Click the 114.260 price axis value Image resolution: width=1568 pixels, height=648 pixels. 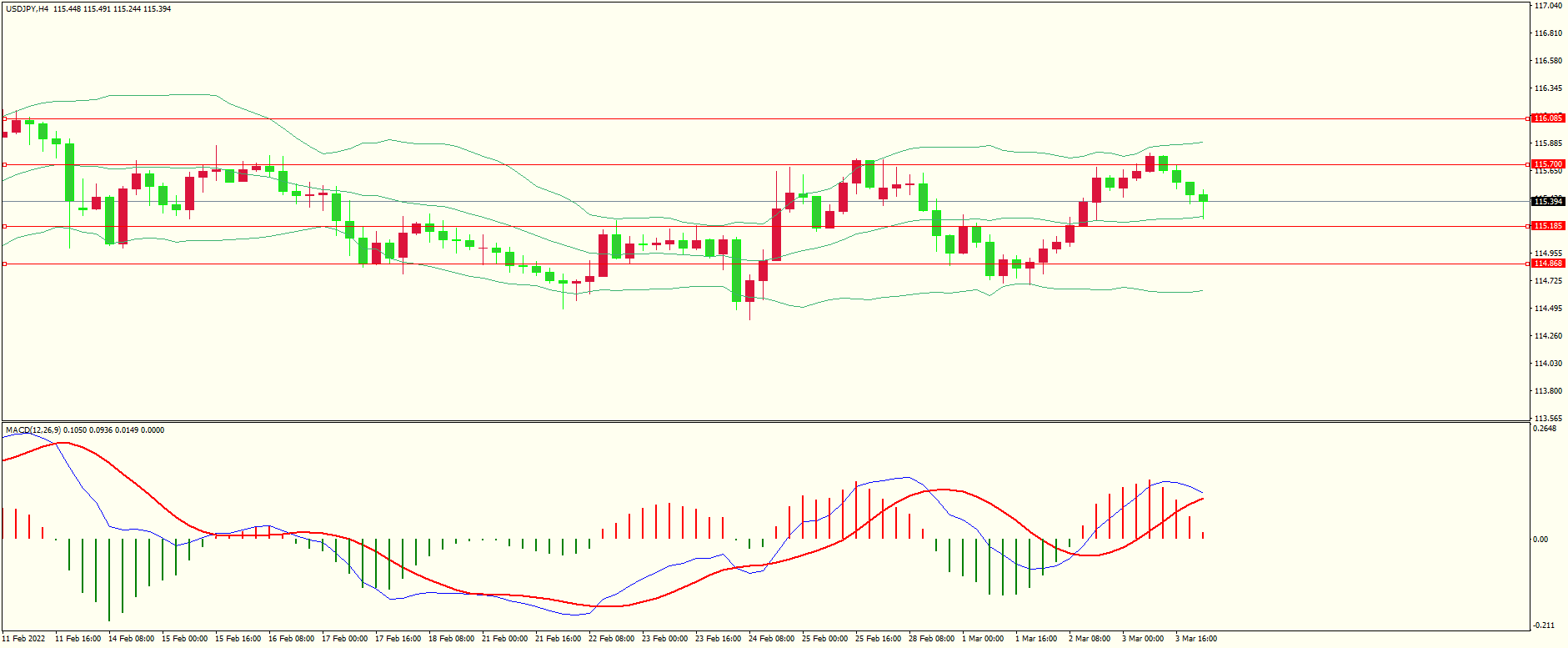(1548, 336)
